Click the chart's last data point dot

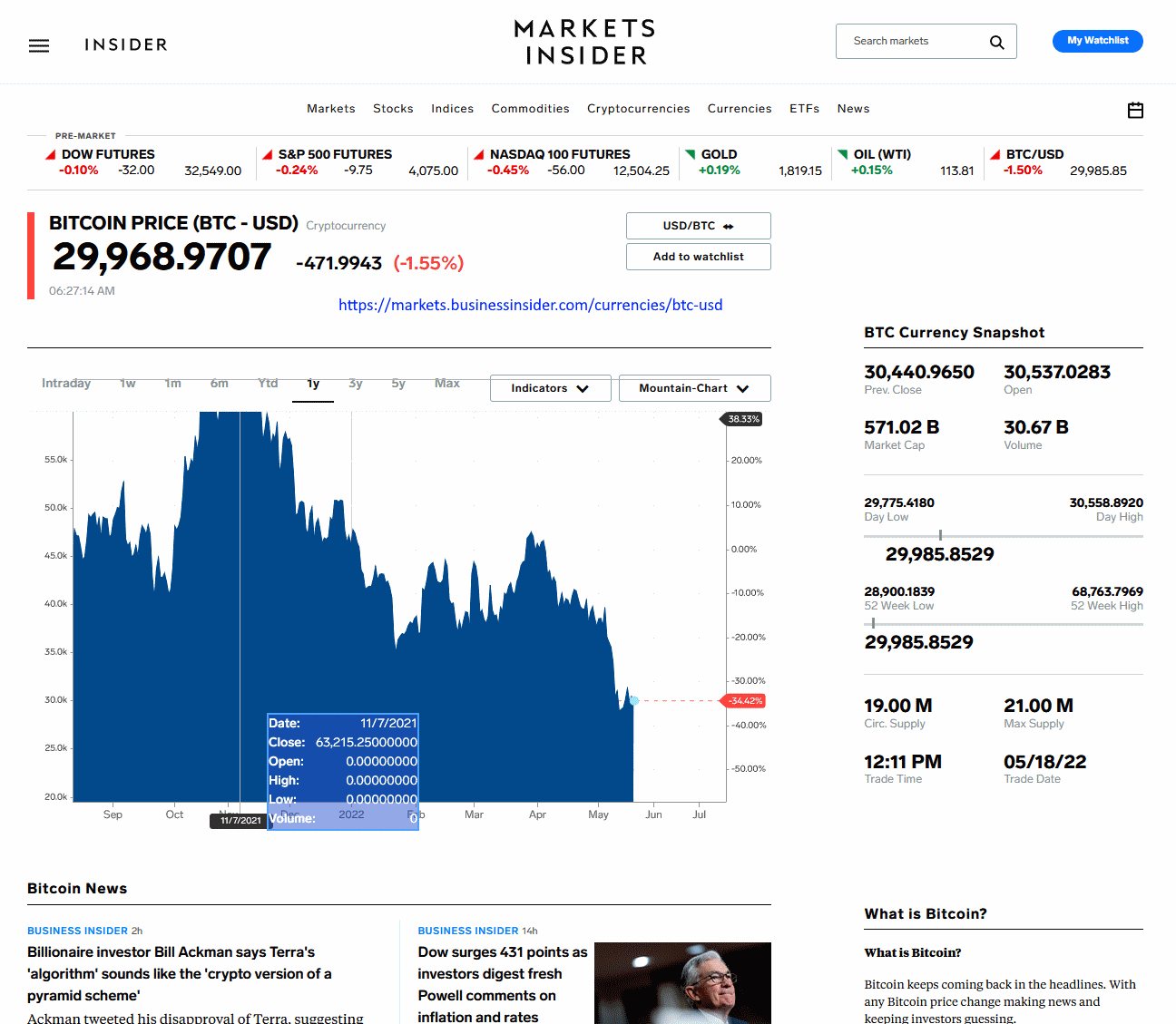[634, 701]
